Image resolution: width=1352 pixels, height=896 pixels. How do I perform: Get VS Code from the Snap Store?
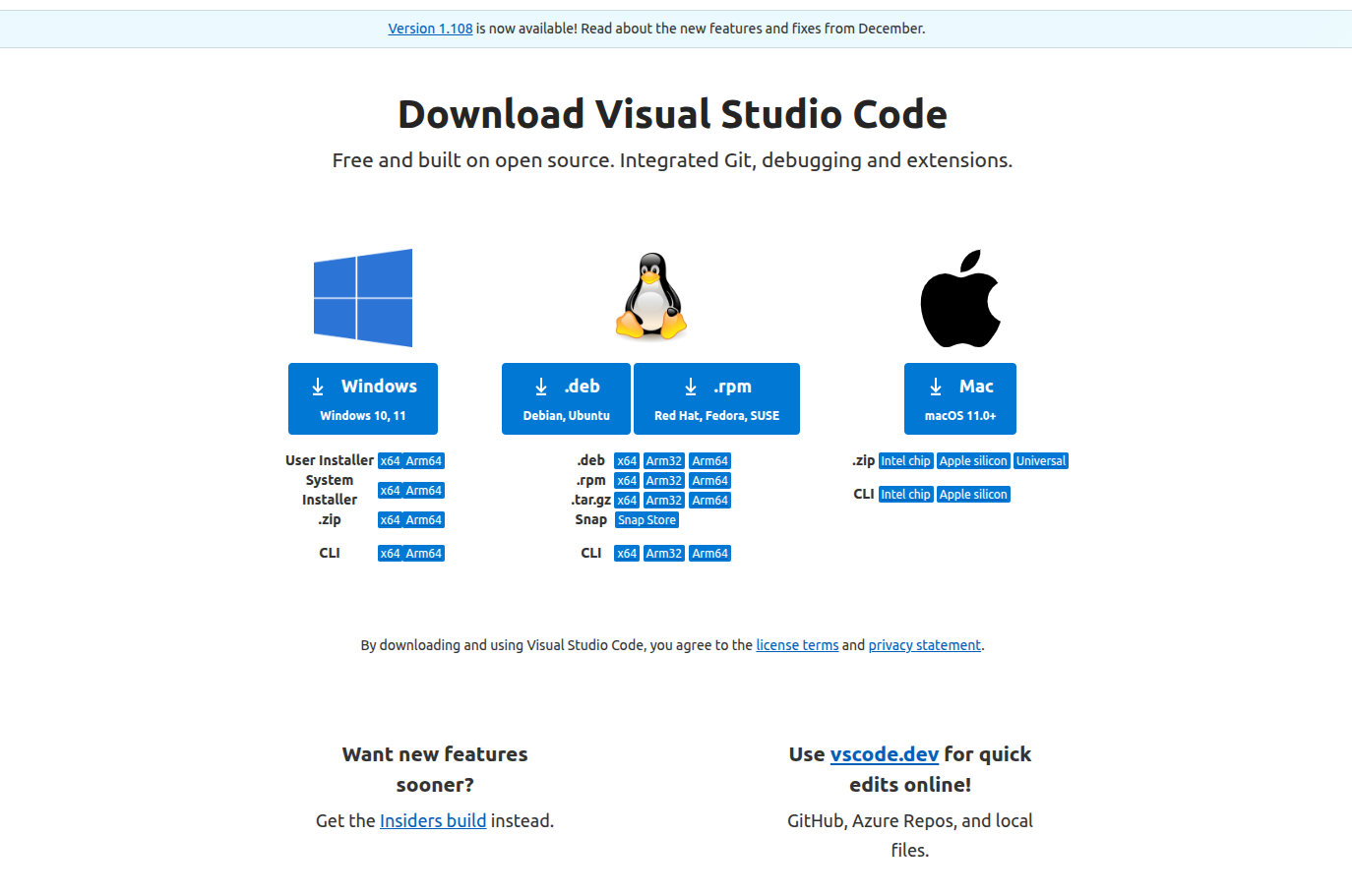coord(646,519)
